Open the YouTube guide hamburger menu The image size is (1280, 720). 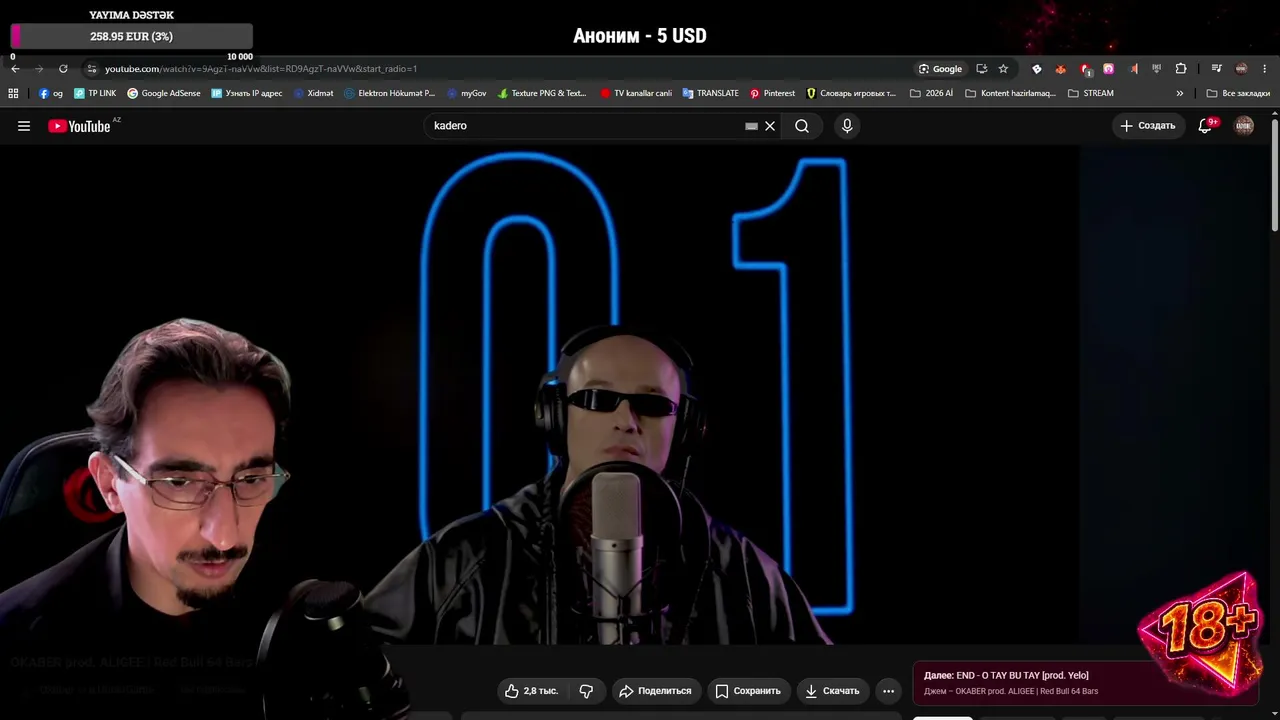(24, 126)
